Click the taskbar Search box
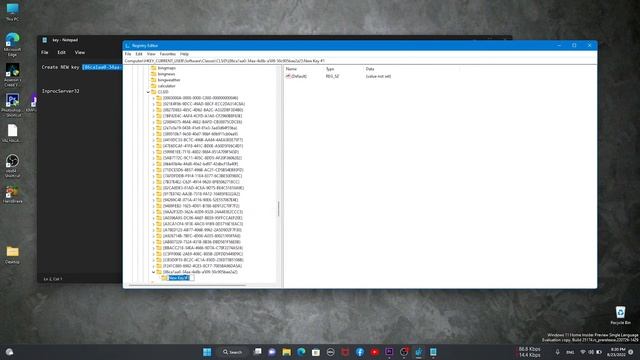The image size is (640, 360). point(233,352)
